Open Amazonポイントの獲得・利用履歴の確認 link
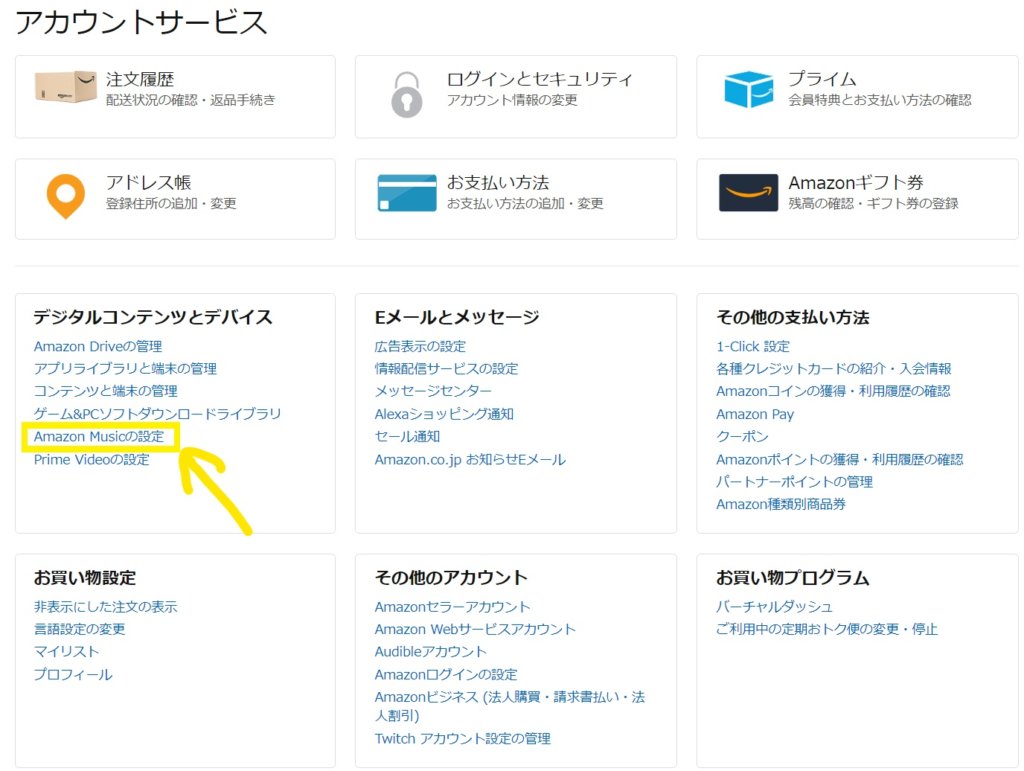The width and height of the screenshot is (1024, 771). [x=840, y=460]
